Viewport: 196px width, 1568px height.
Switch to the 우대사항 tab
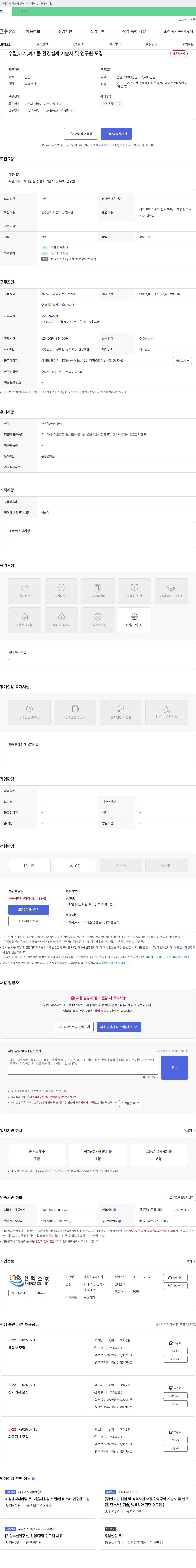coord(79,45)
